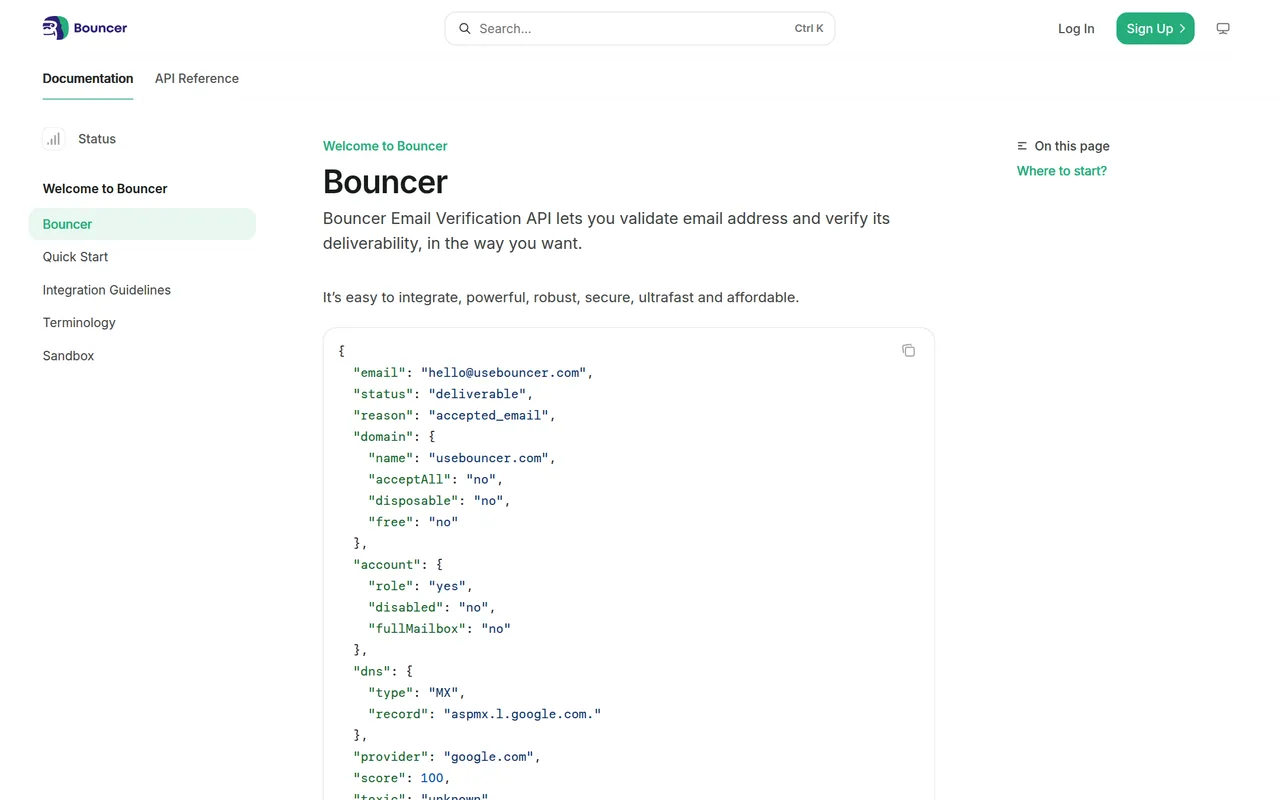Click the "aspmx.l.google.com." record value
This screenshot has height=800, width=1280.
click(x=523, y=714)
